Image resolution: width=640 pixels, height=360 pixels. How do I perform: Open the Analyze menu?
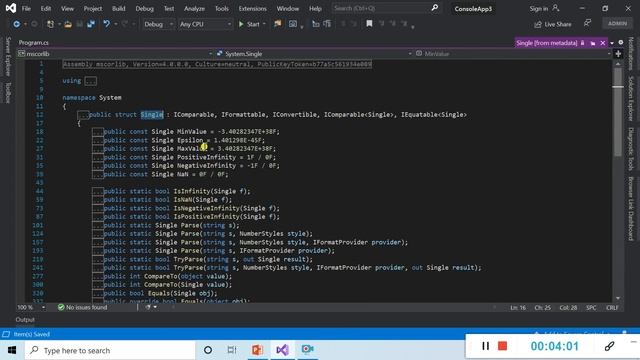(x=194, y=9)
